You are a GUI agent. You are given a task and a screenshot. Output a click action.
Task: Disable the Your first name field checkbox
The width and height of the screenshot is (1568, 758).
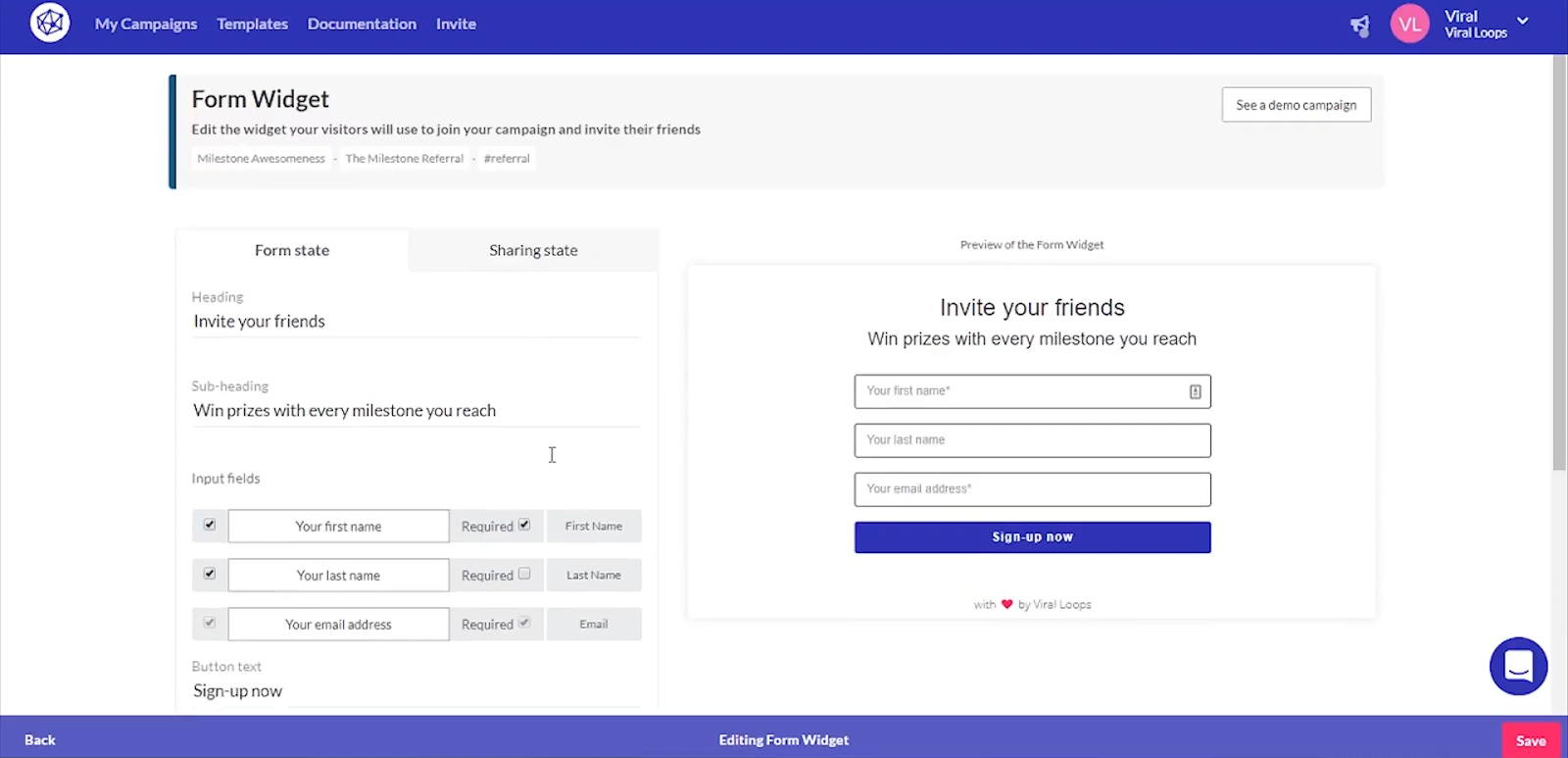(210, 525)
